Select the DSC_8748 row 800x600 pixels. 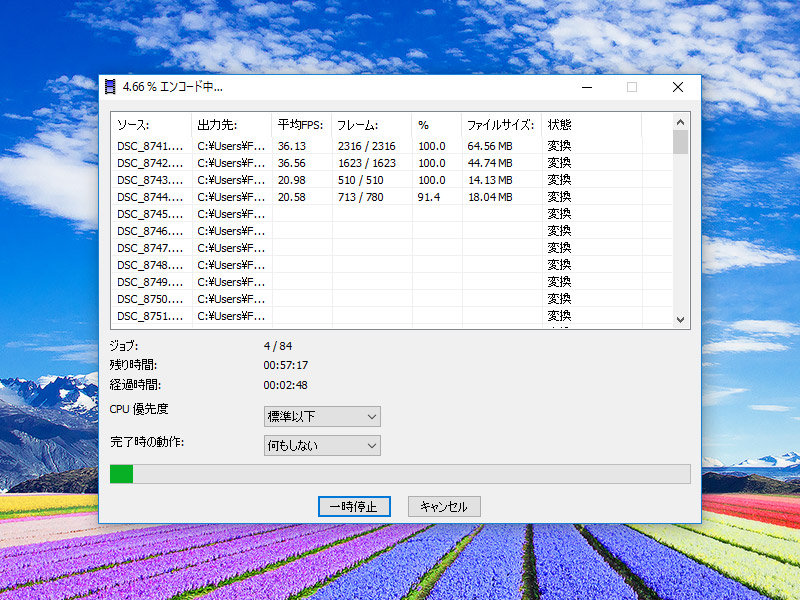pyautogui.click(x=150, y=265)
